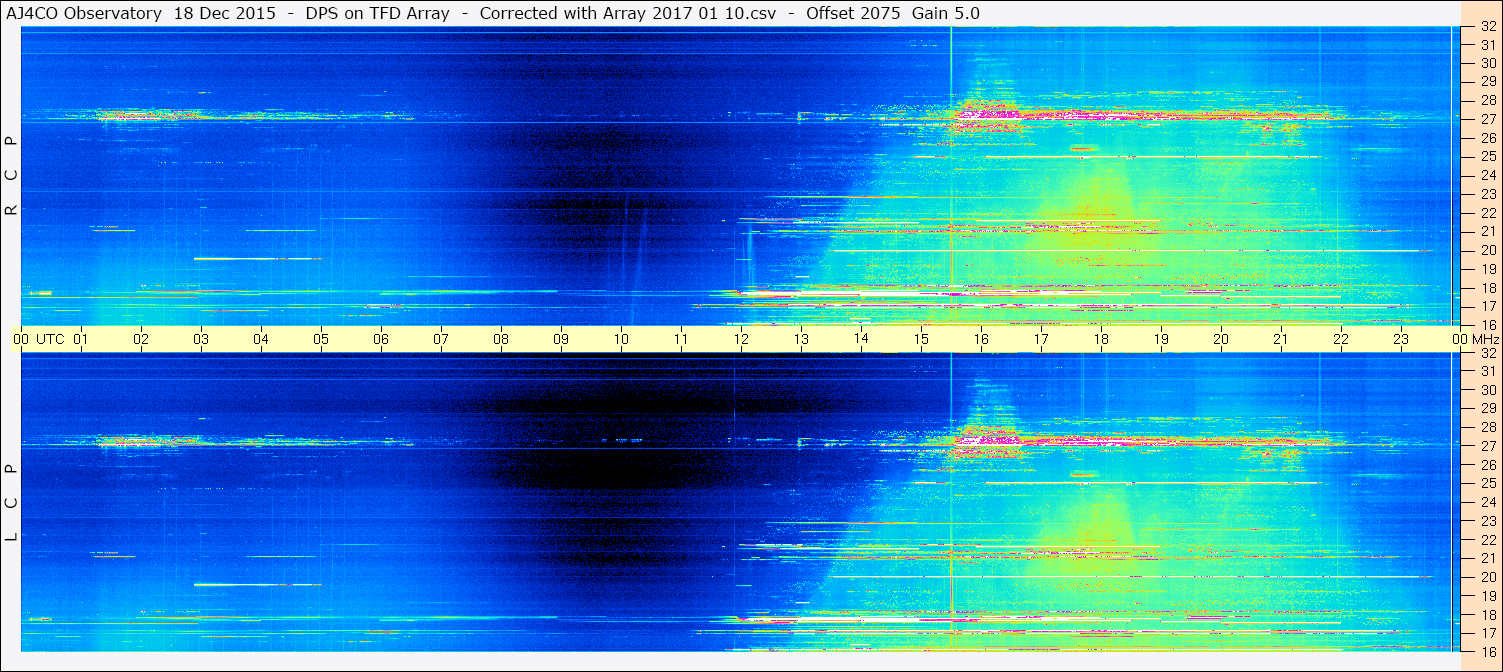1503x672 pixels.
Task: Click the AJ4CO Observatory title text
Action: [82, 13]
